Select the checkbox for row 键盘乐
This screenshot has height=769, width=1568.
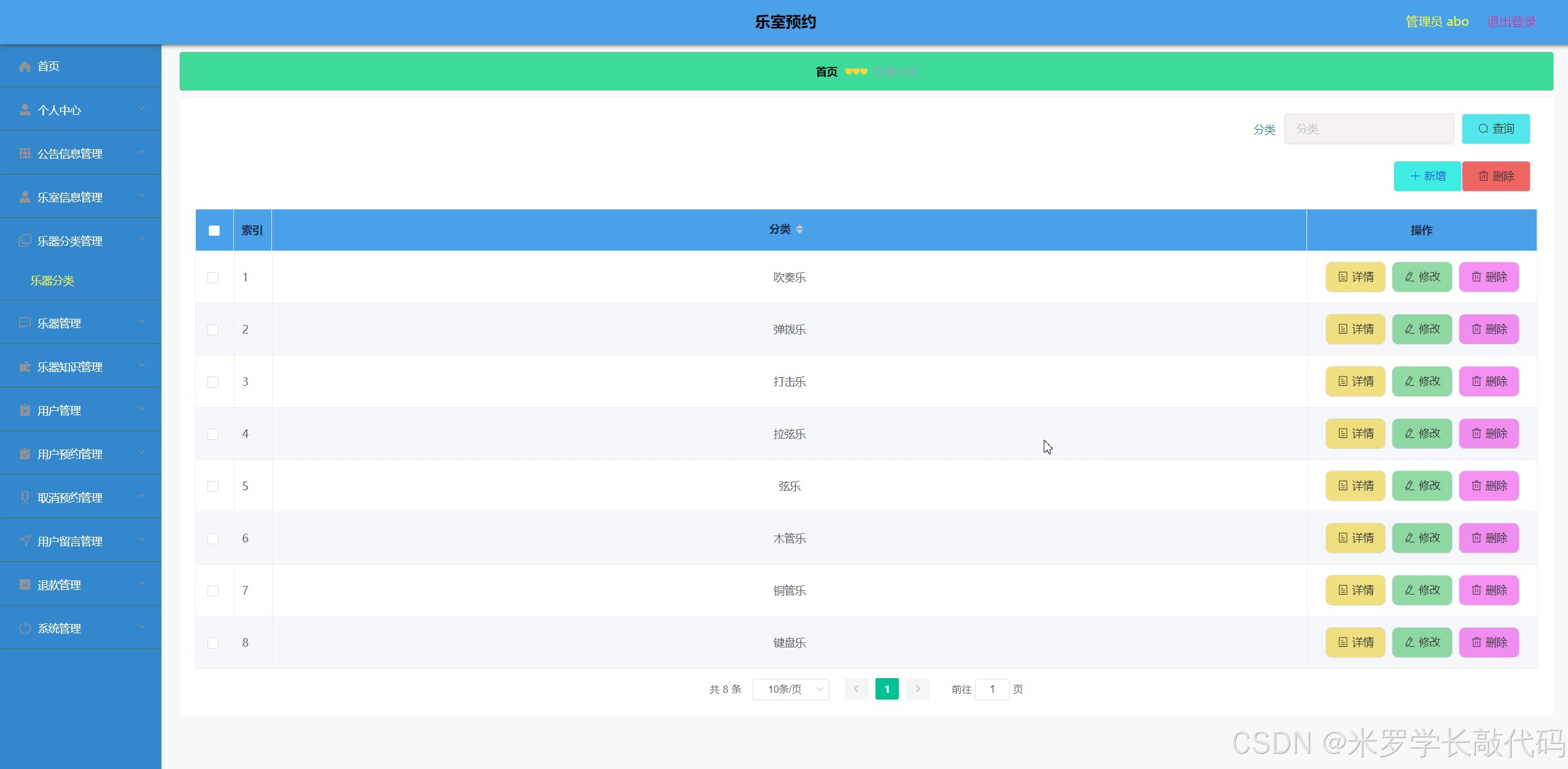(213, 643)
